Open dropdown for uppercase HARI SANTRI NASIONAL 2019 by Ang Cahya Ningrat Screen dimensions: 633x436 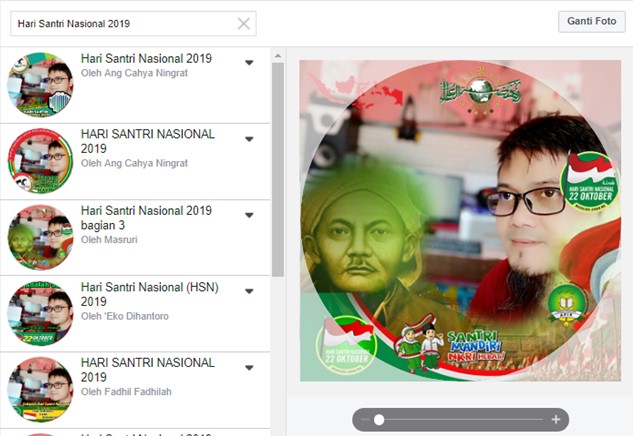tap(249, 139)
